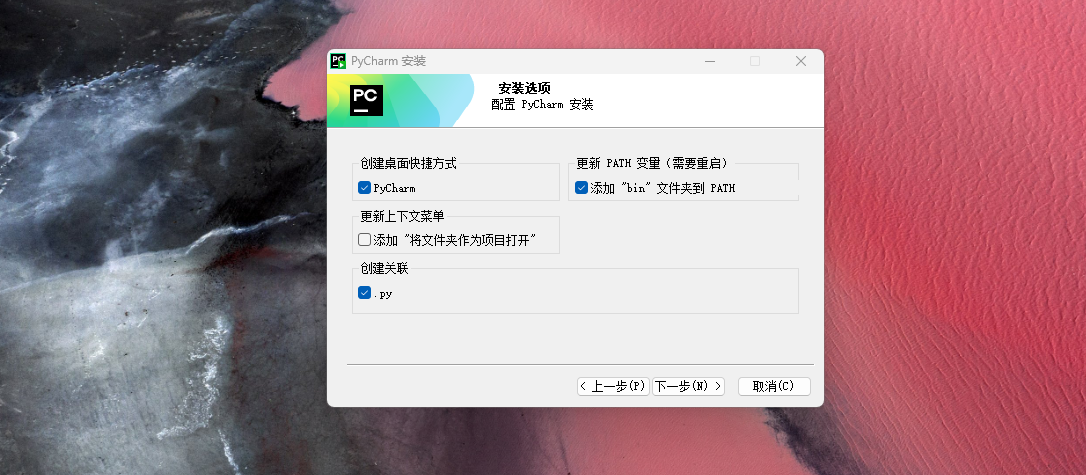Close the PyCharm installer window
The width and height of the screenshot is (1086, 475).
point(801,61)
